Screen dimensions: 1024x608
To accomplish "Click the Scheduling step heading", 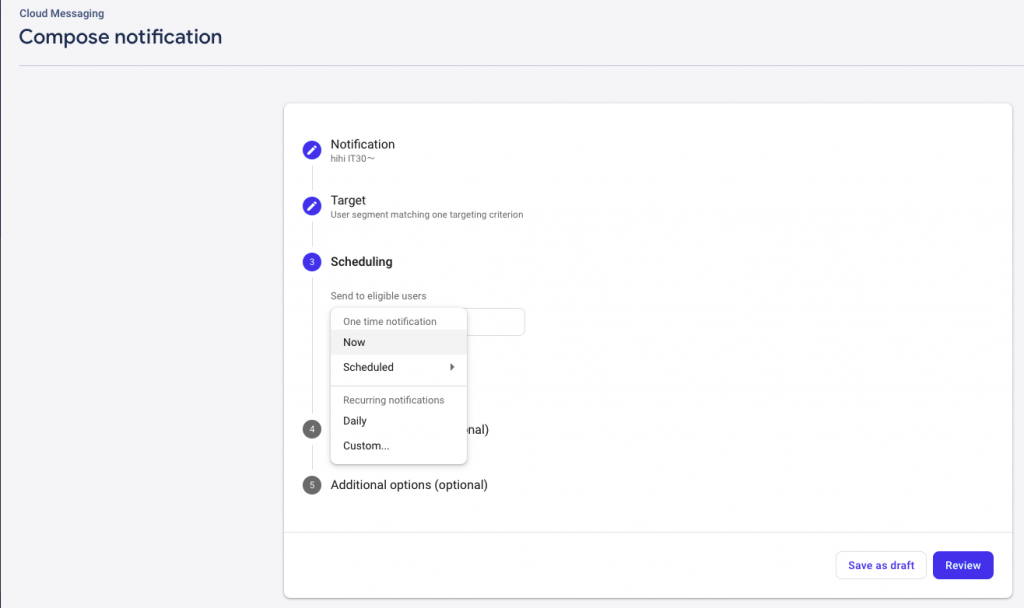I will coord(361,262).
